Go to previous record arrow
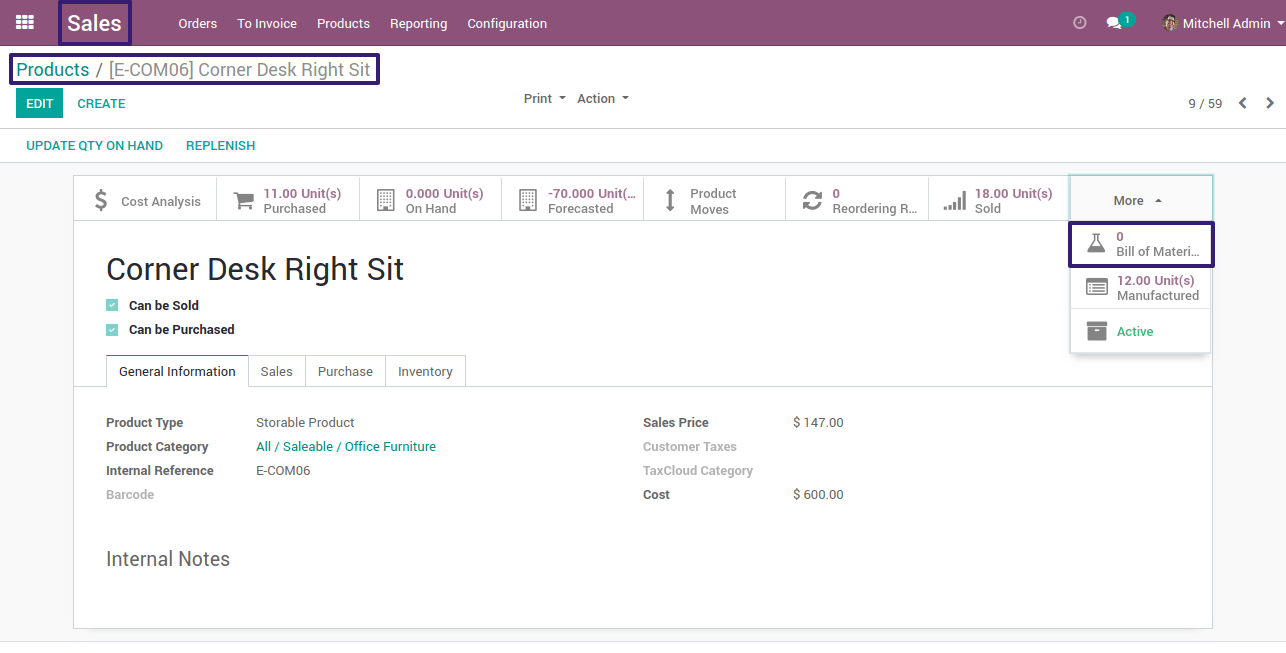Viewport: 1286px width, 653px height. [x=1242, y=103]
